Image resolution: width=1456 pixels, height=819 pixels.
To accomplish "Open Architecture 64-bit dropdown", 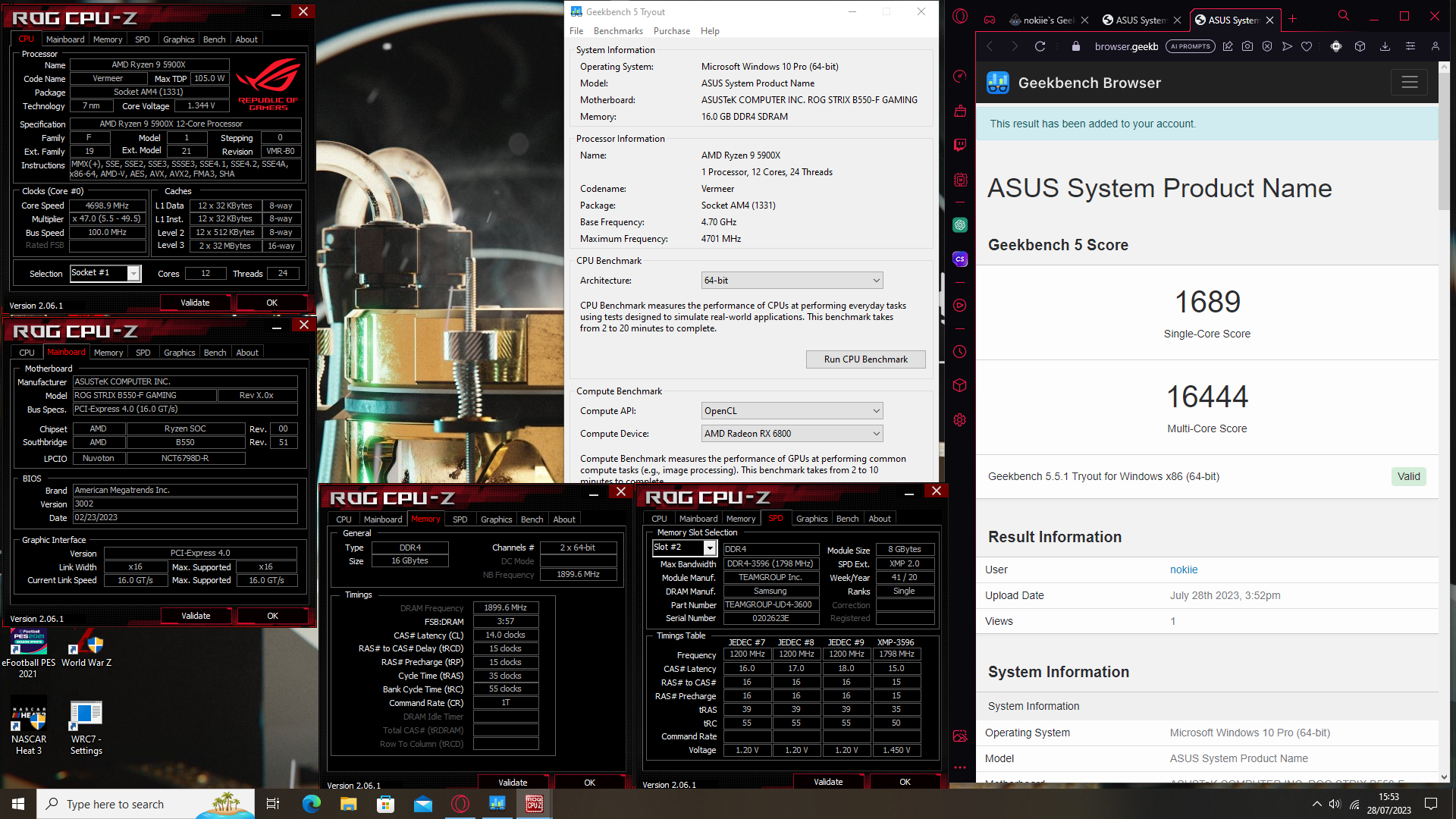I will pos(792,281).
